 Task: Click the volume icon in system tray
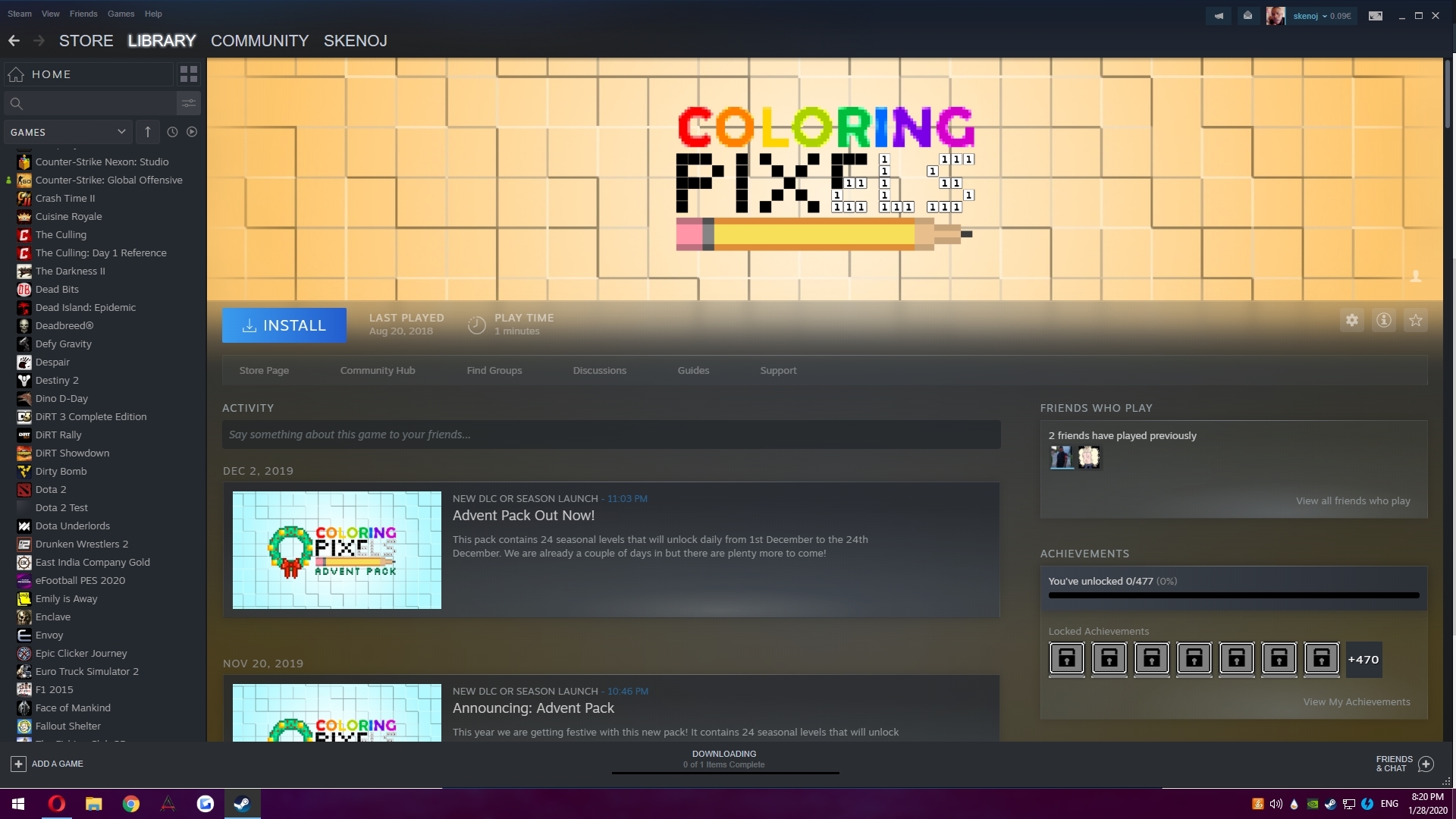click(1276, 804)
